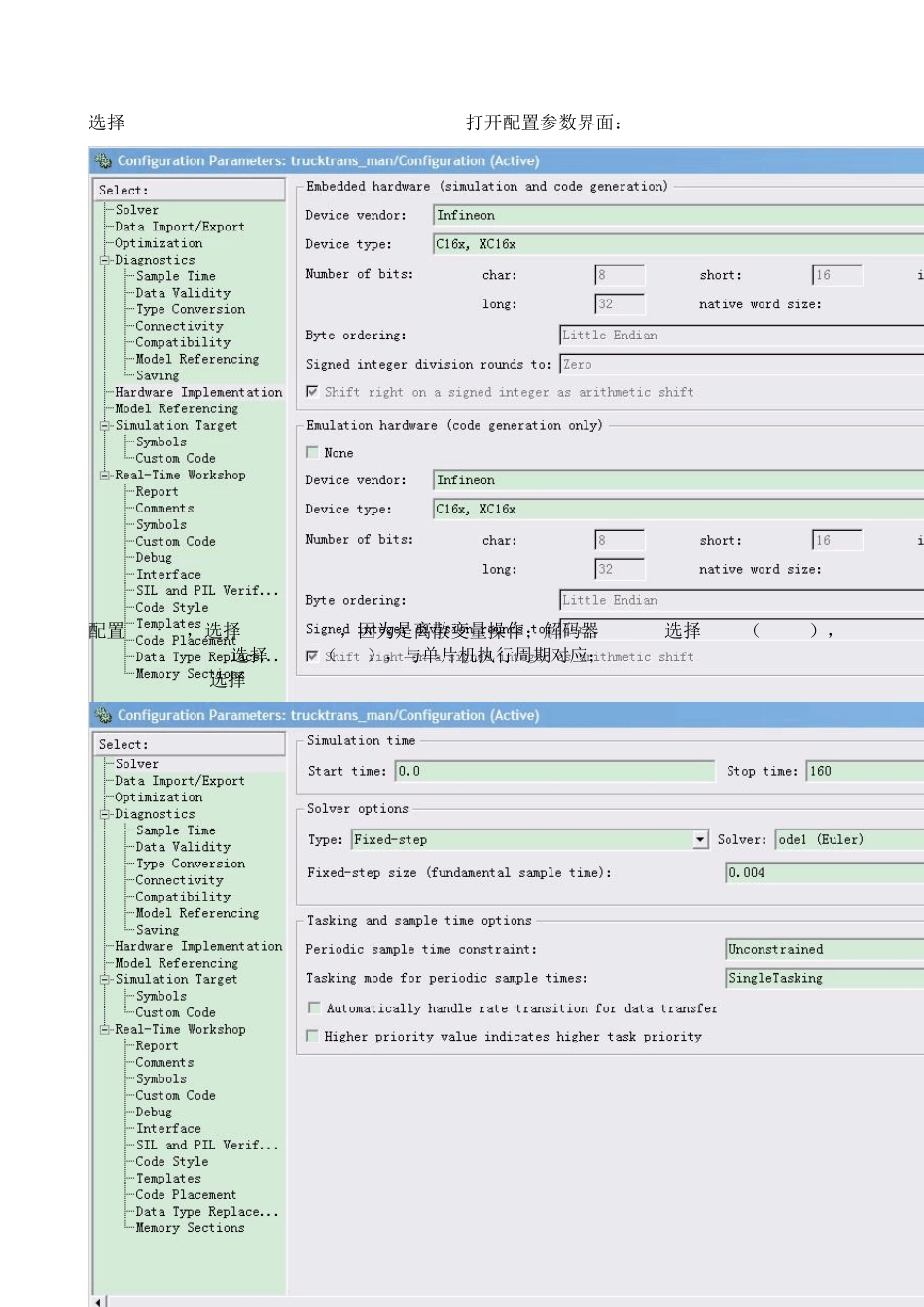Click the gear icon in the hardware dialog title bar
This screenshot has width=924, height=1307.
103,161
